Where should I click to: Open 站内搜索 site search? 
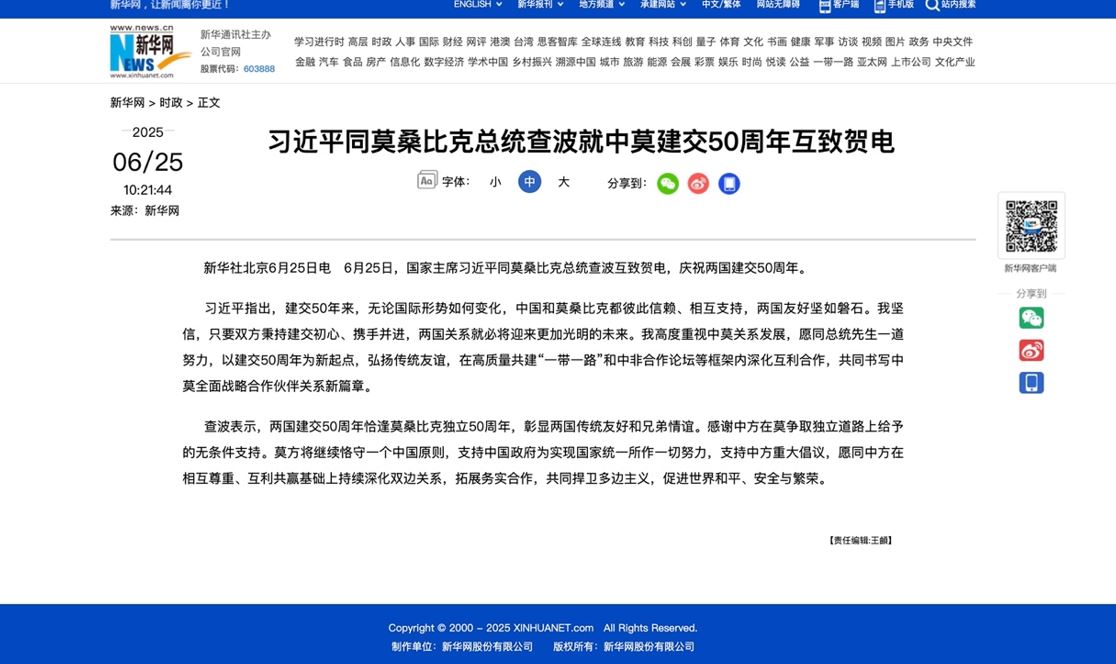951,5
